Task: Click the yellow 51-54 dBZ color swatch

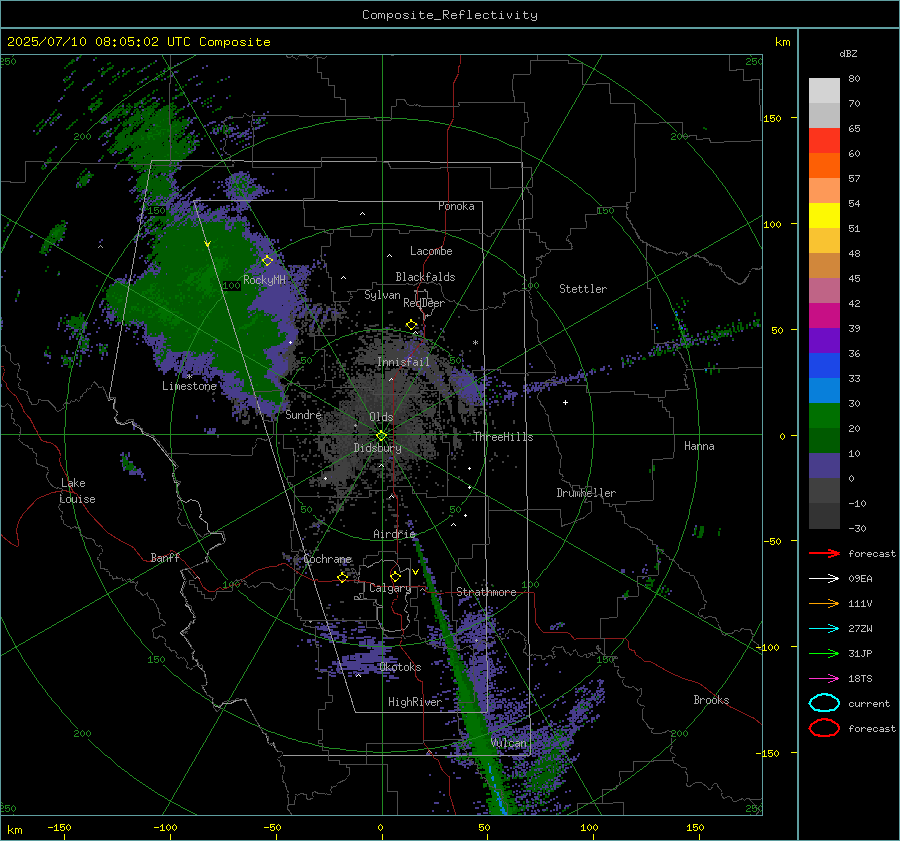Action: click(x=824, y=215)
